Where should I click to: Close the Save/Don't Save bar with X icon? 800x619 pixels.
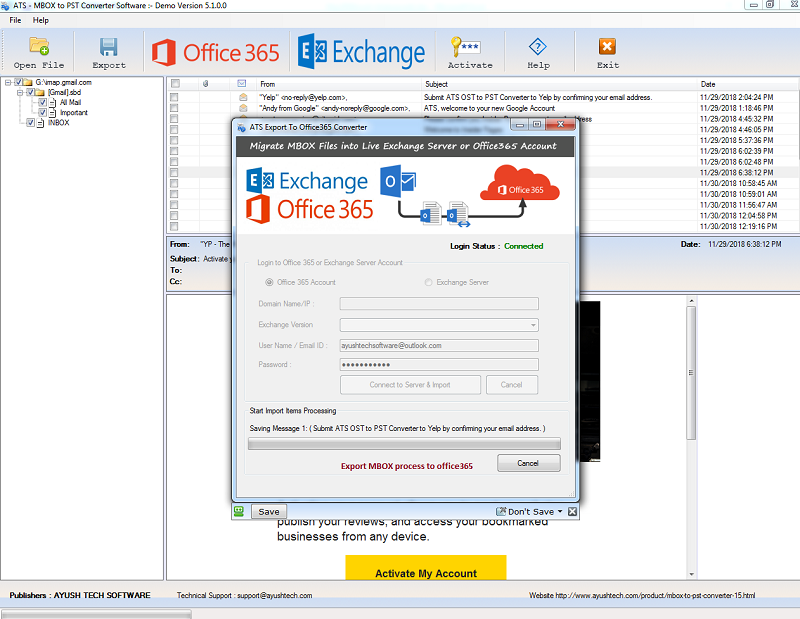572,511
